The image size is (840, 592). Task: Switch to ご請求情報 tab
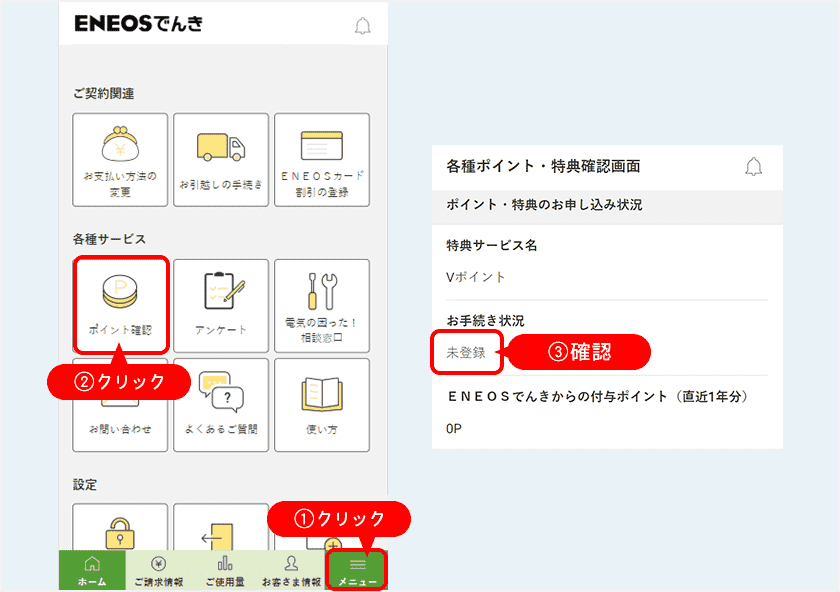[x=159, y=570]
